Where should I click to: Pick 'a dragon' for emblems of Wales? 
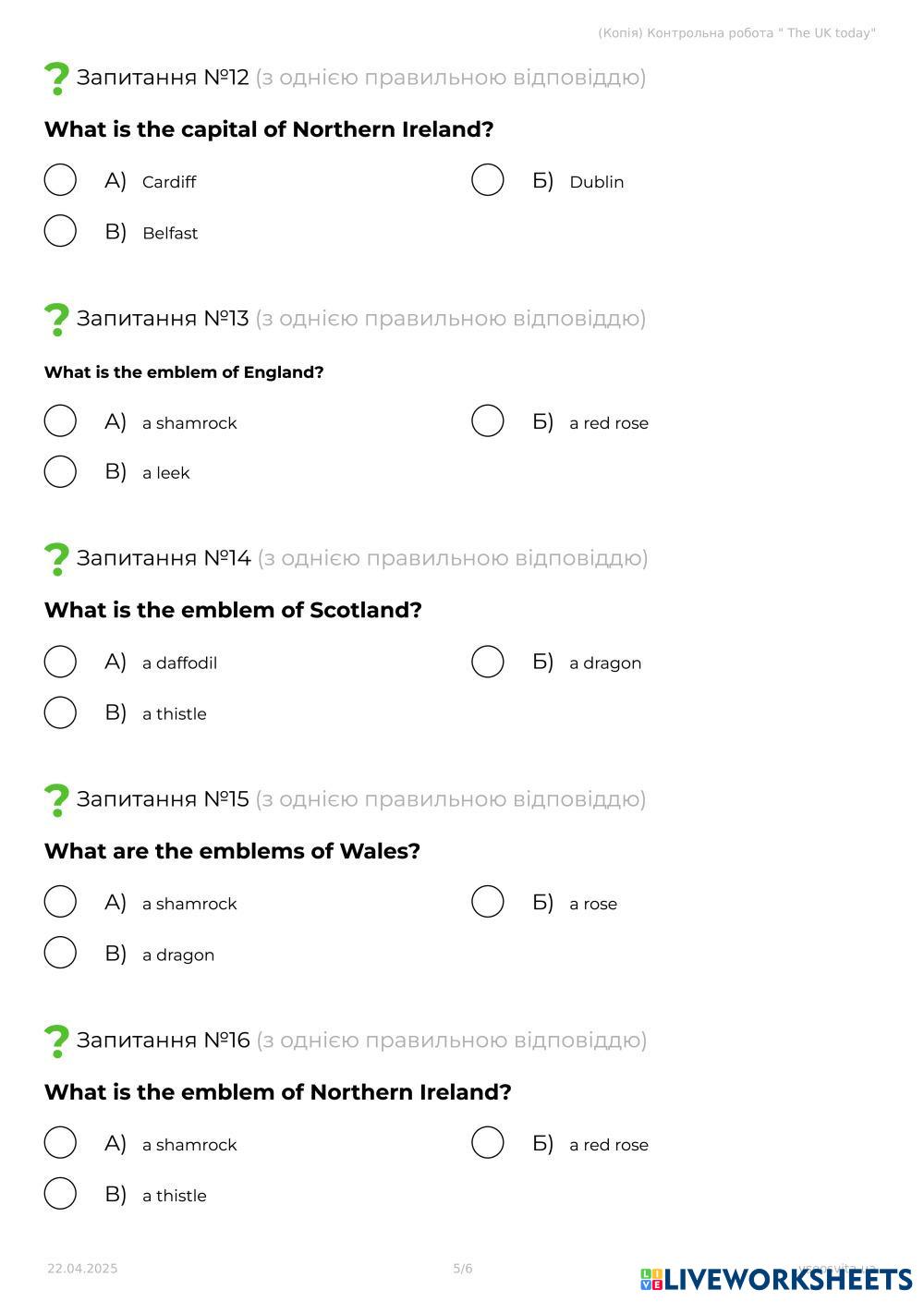coord(60,953)
